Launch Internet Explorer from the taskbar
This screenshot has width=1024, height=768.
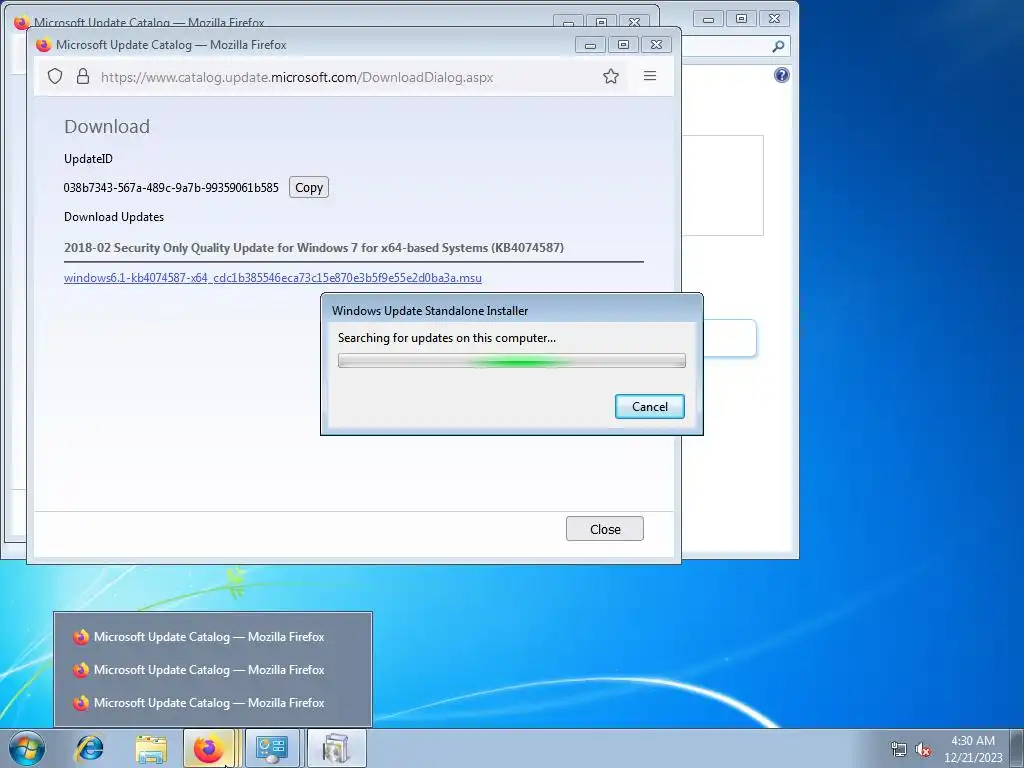point(90,748)
